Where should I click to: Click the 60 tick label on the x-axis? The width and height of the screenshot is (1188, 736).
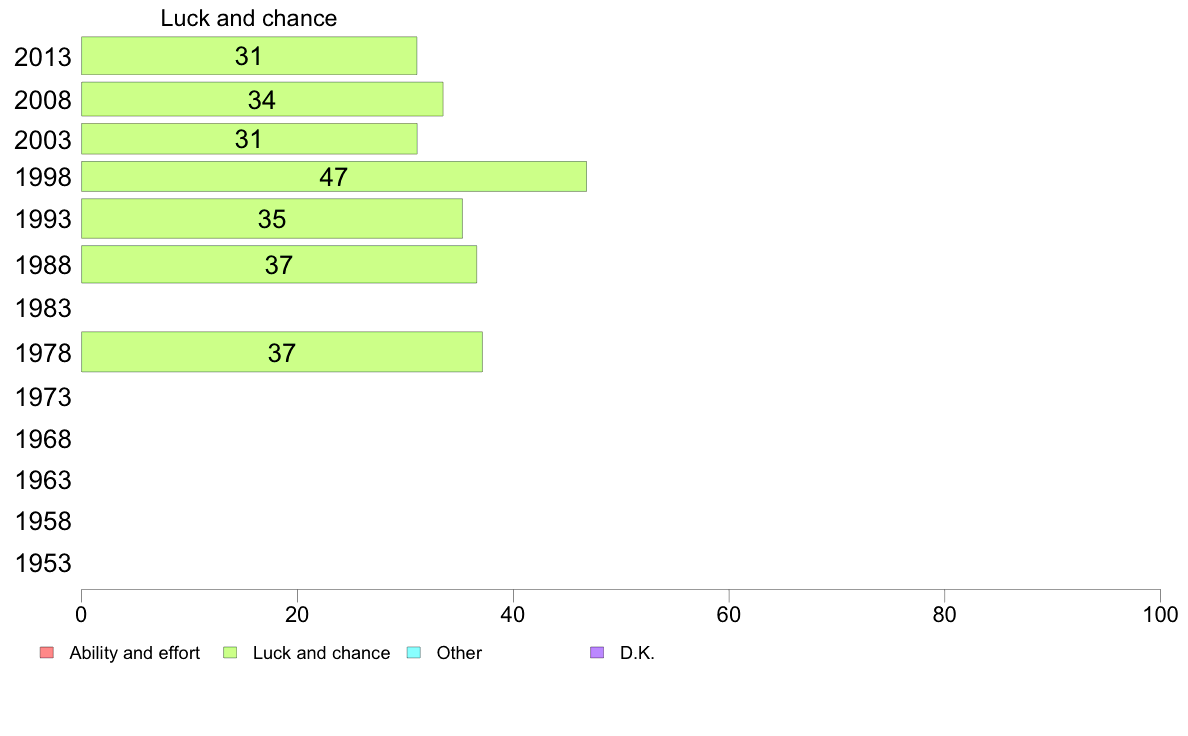728,612
